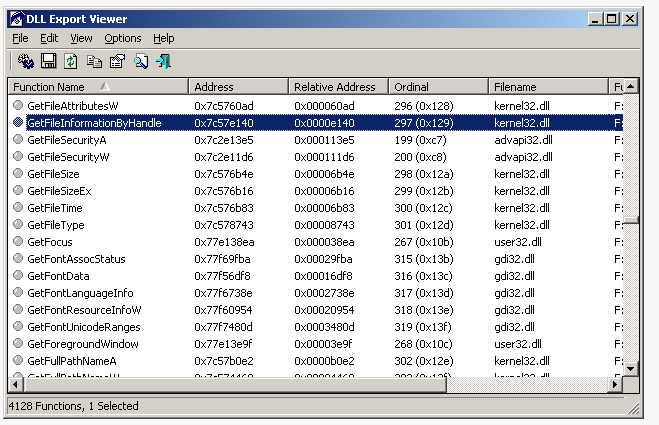
Task: Click the bullet icon beside GetFileSecurityW
Action: click(x=18, y=156)
